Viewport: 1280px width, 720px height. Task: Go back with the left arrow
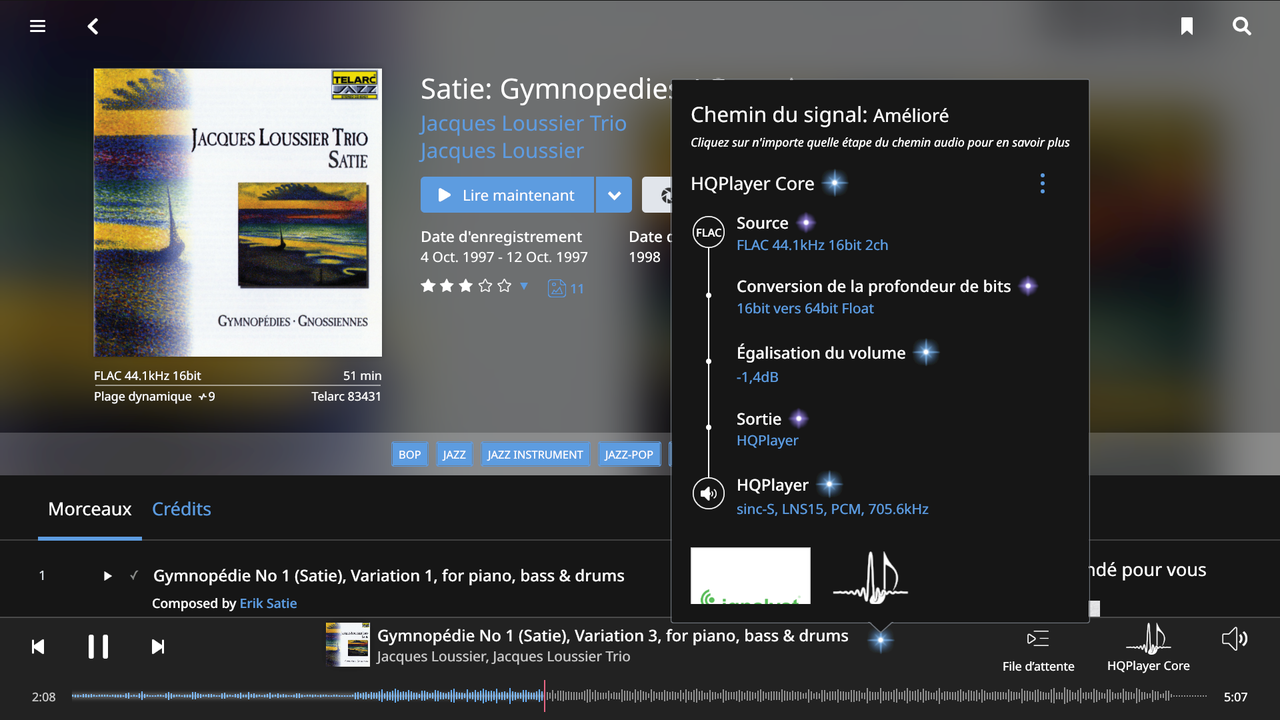pyautogui.click(x=93, y=26)
